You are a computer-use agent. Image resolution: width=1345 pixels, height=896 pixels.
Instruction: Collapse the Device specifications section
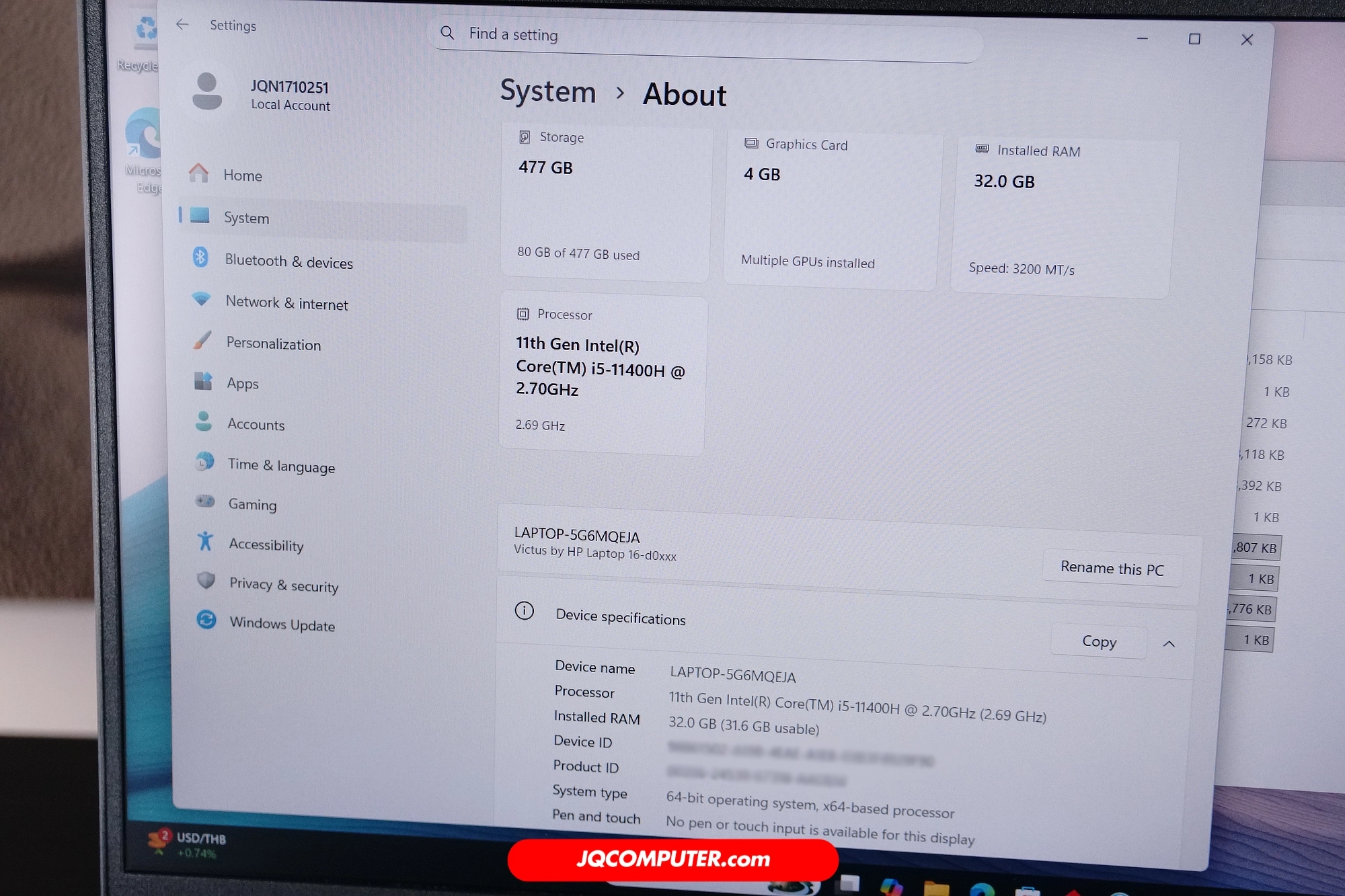coord(1169,644)
